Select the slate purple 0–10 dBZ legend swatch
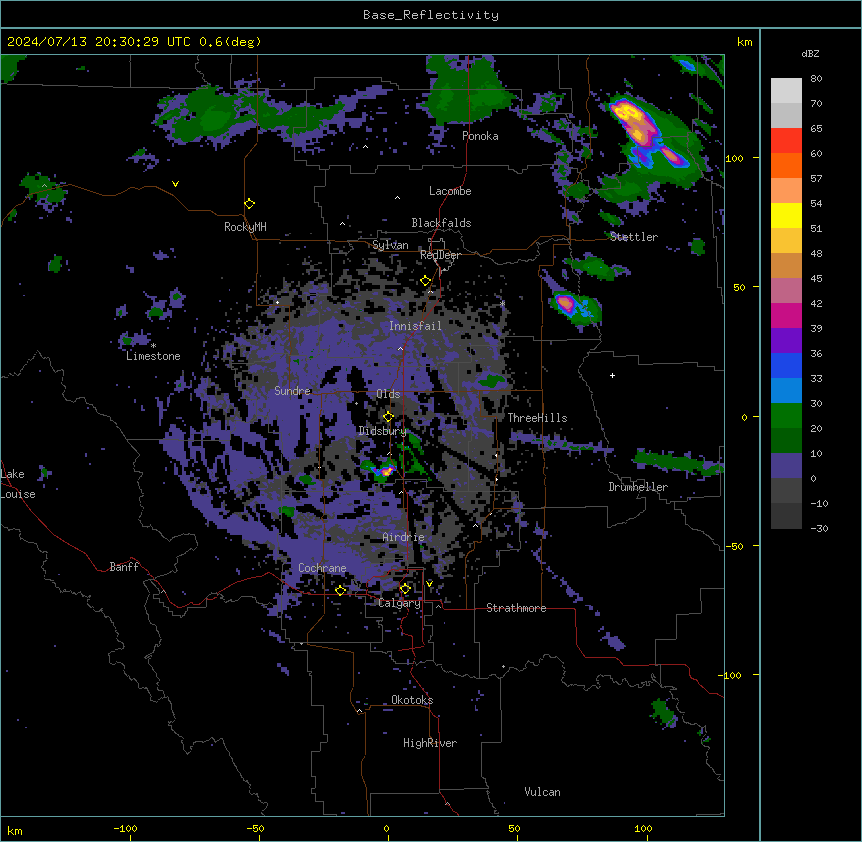The width and height of the screenshot is (862, 842). point(786,466)
